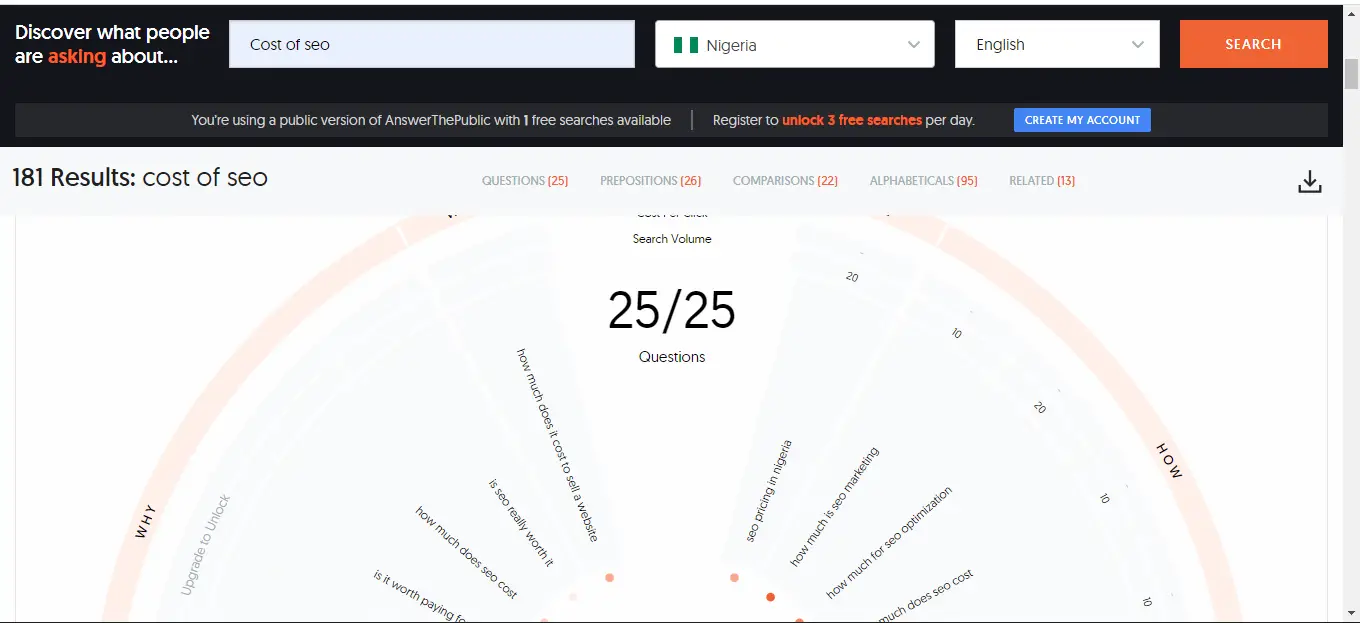
Task: Click 'Upgrade to Unlock' label
Action: coord(206,545)
